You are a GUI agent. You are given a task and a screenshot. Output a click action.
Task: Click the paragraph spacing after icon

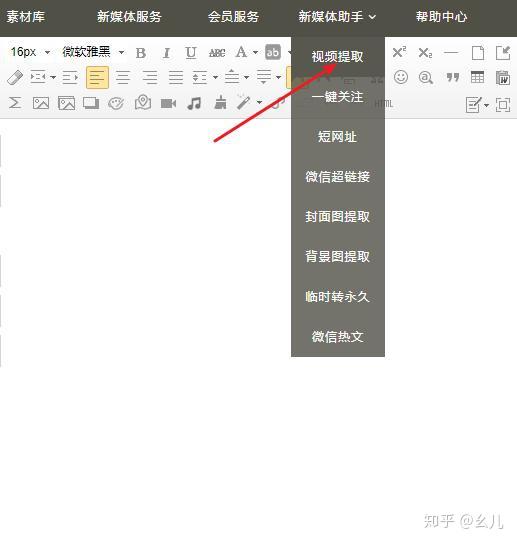tap(264, 77)
